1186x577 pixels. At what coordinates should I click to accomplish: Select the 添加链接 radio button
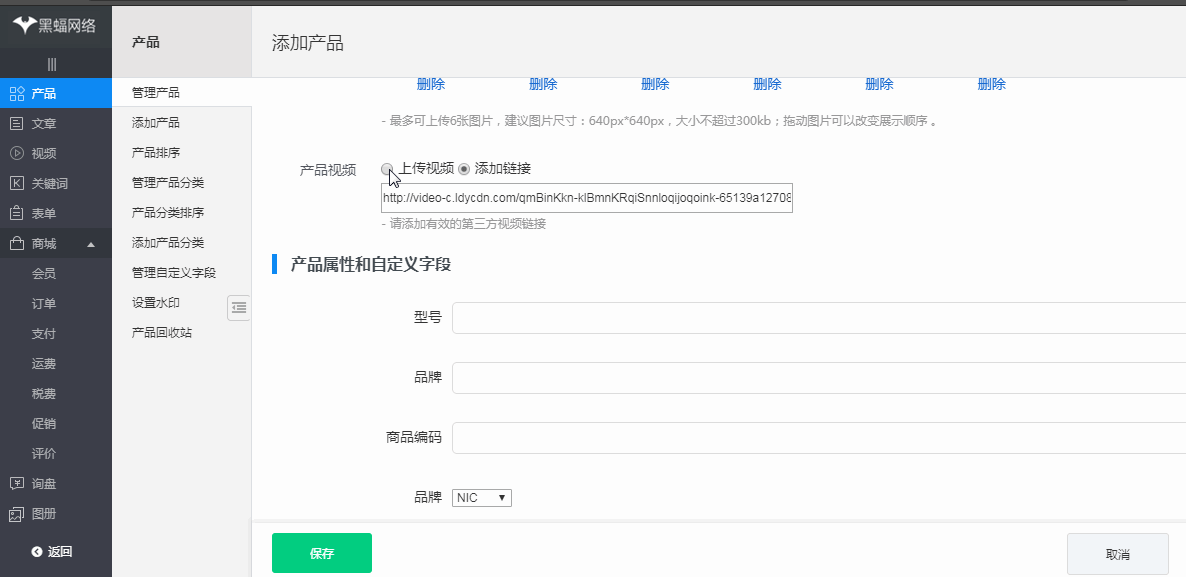(x=464, y=169)
